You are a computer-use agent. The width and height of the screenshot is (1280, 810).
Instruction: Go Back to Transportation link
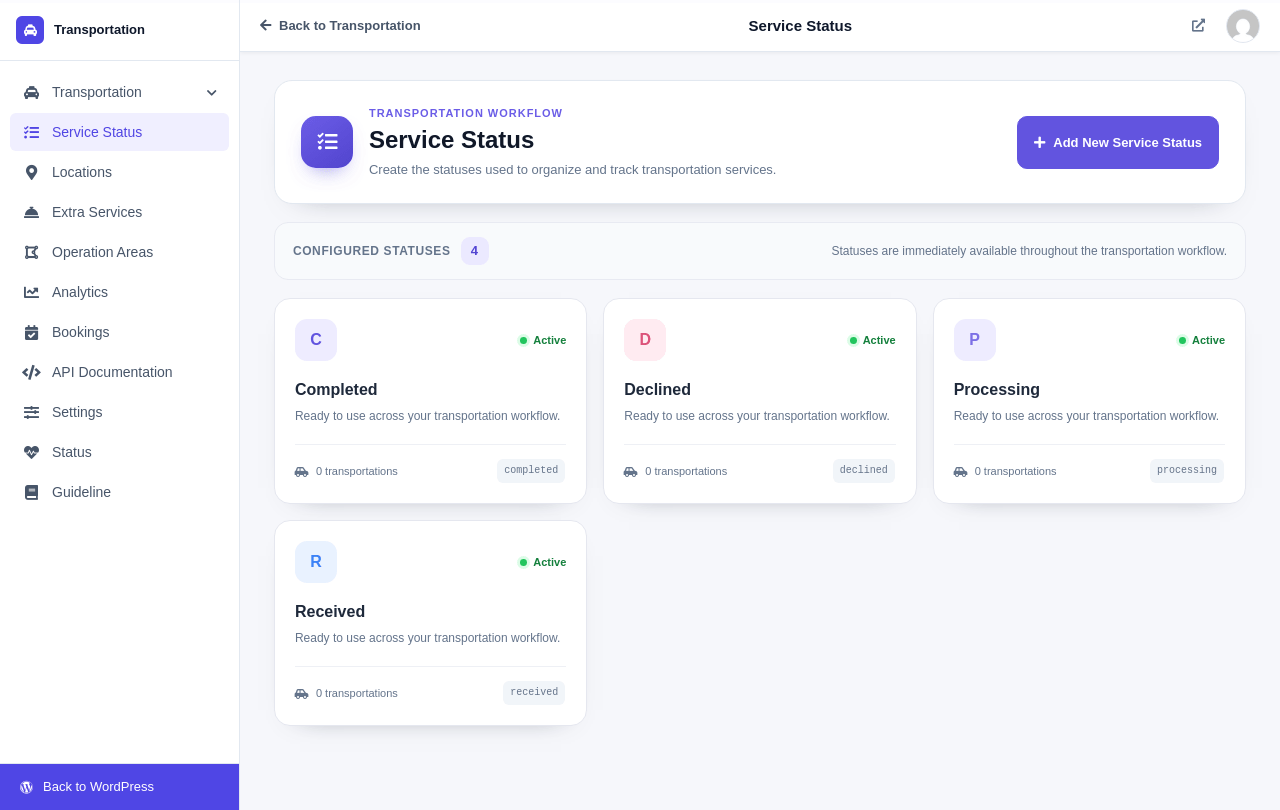coord(340,25)
